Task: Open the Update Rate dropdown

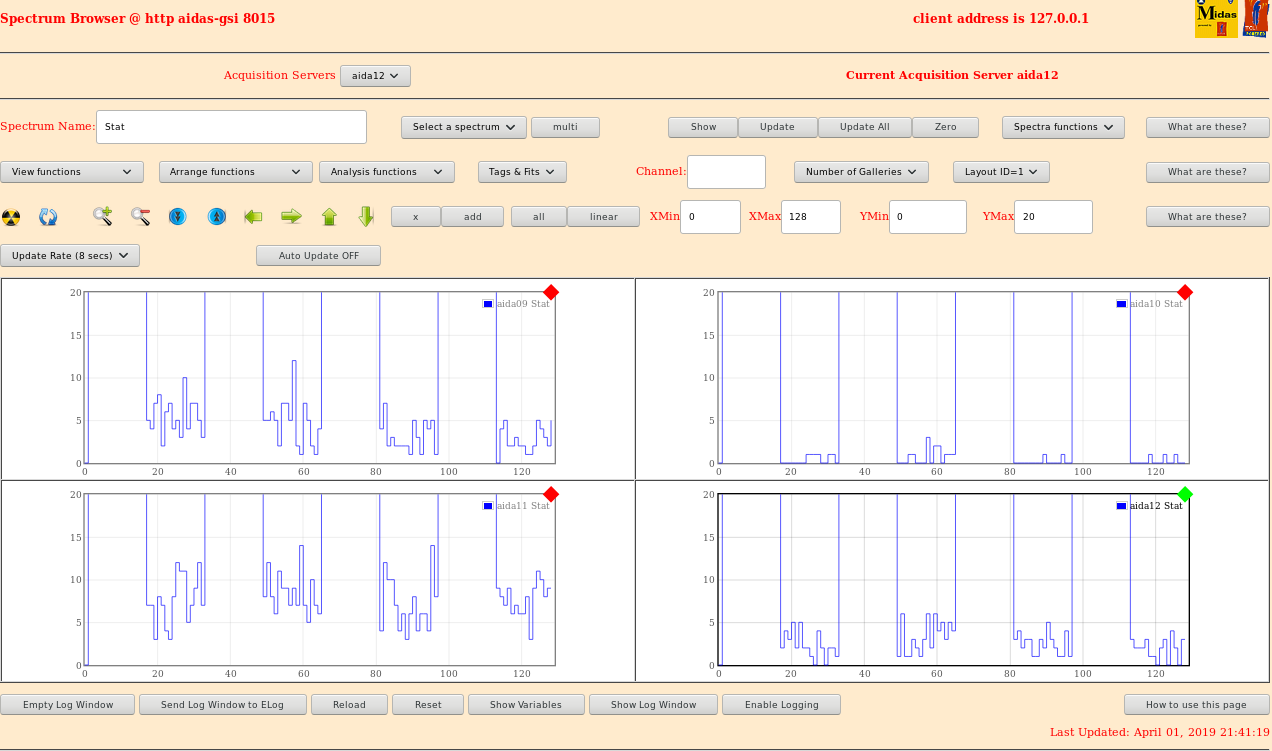Action: [x=70, y=256]
